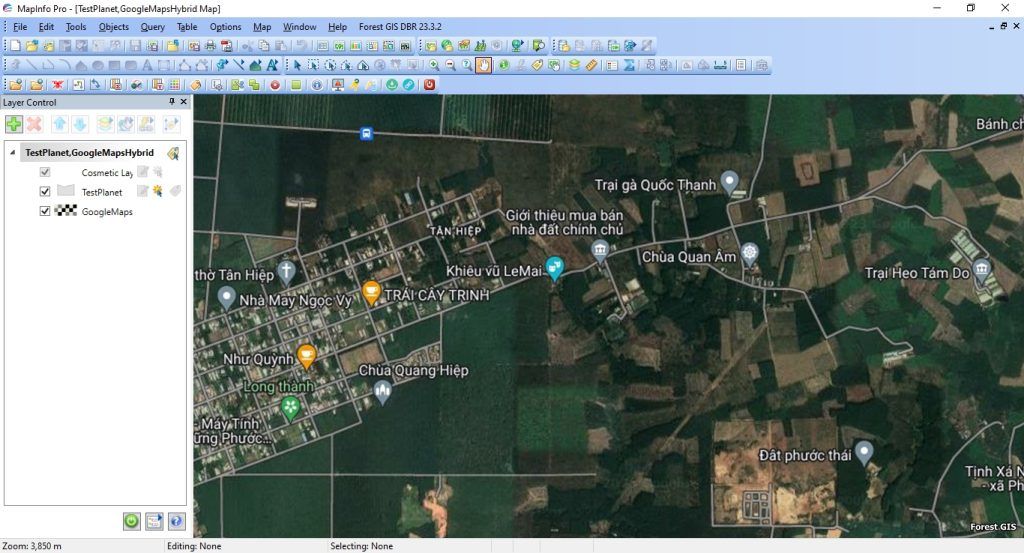Select the Pan (hand) tool

coord(484,65)
